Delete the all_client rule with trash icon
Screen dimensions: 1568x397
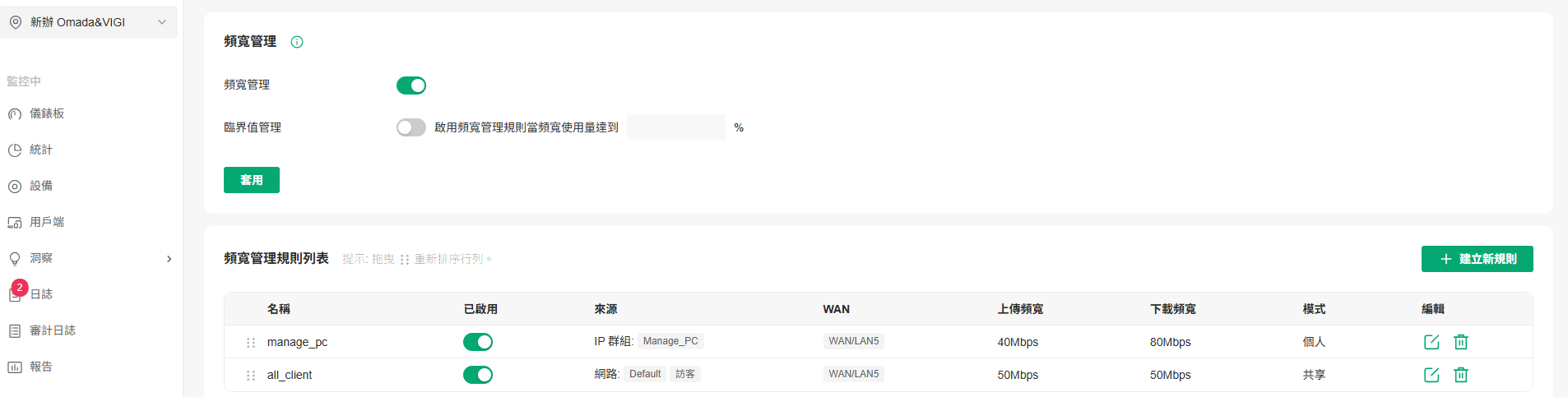(1461, 375)
